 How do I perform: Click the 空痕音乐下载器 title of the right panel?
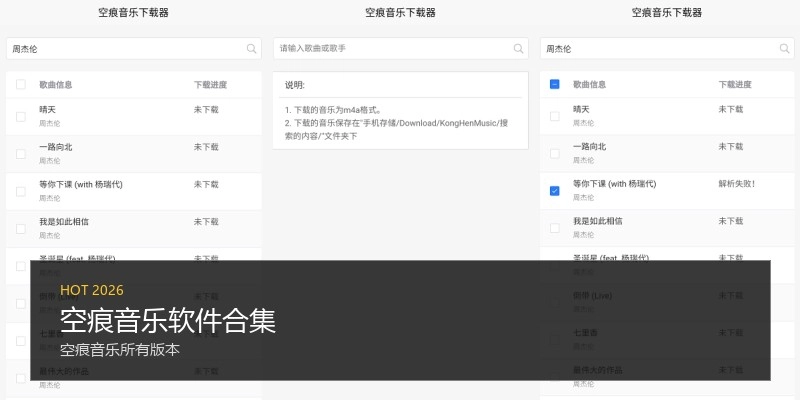667,13
